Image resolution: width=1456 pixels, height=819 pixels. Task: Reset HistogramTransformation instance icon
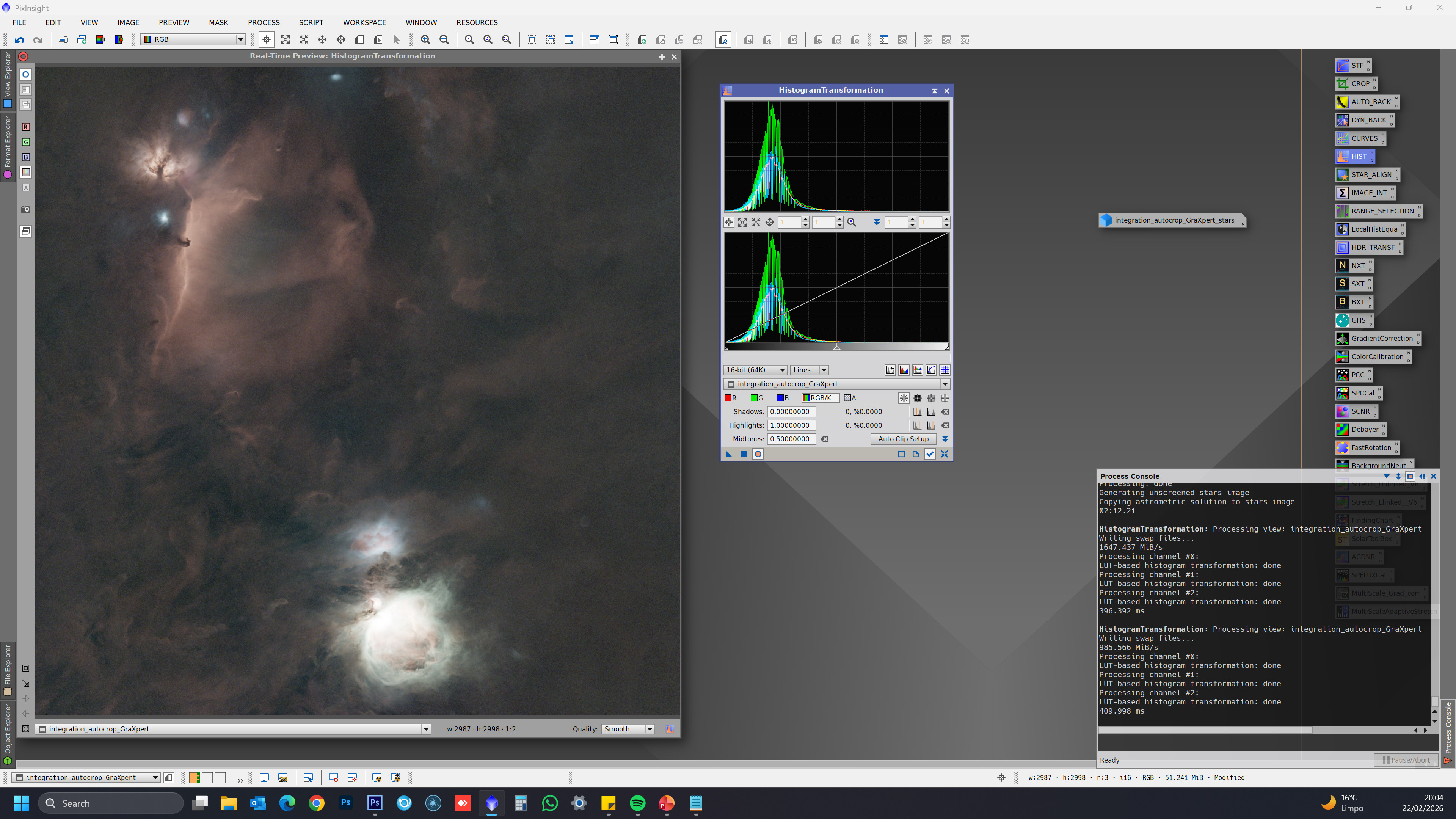pos(945,454)
